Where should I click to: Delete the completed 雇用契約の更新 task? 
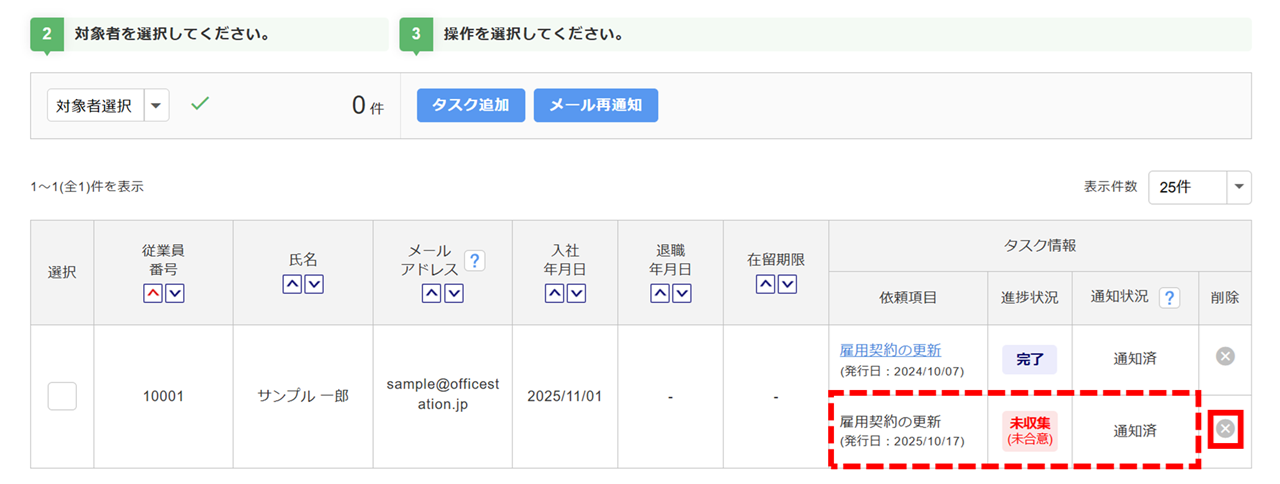click(1225, 356)
